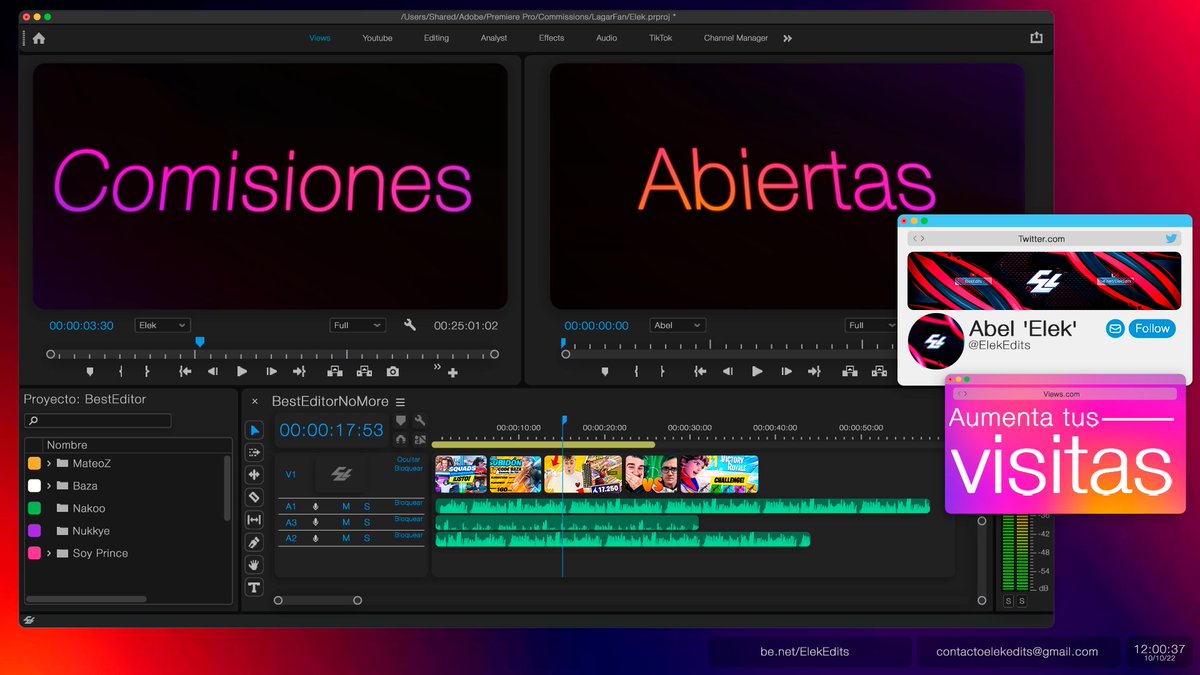Switch to Effects workspace tab
The width and height of the screenshot is (1200, 675).
tap(551, 38)
